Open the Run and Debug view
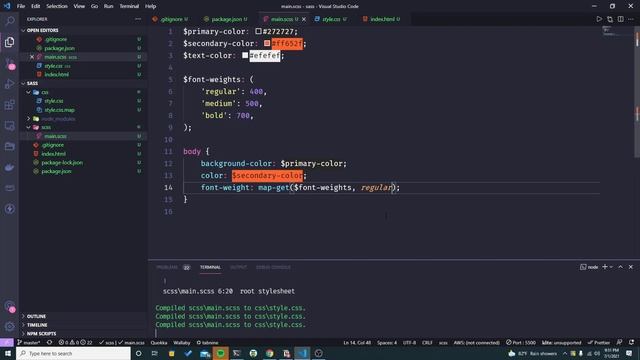The height and width of the screenshot is (360, 640). point(9,84)
